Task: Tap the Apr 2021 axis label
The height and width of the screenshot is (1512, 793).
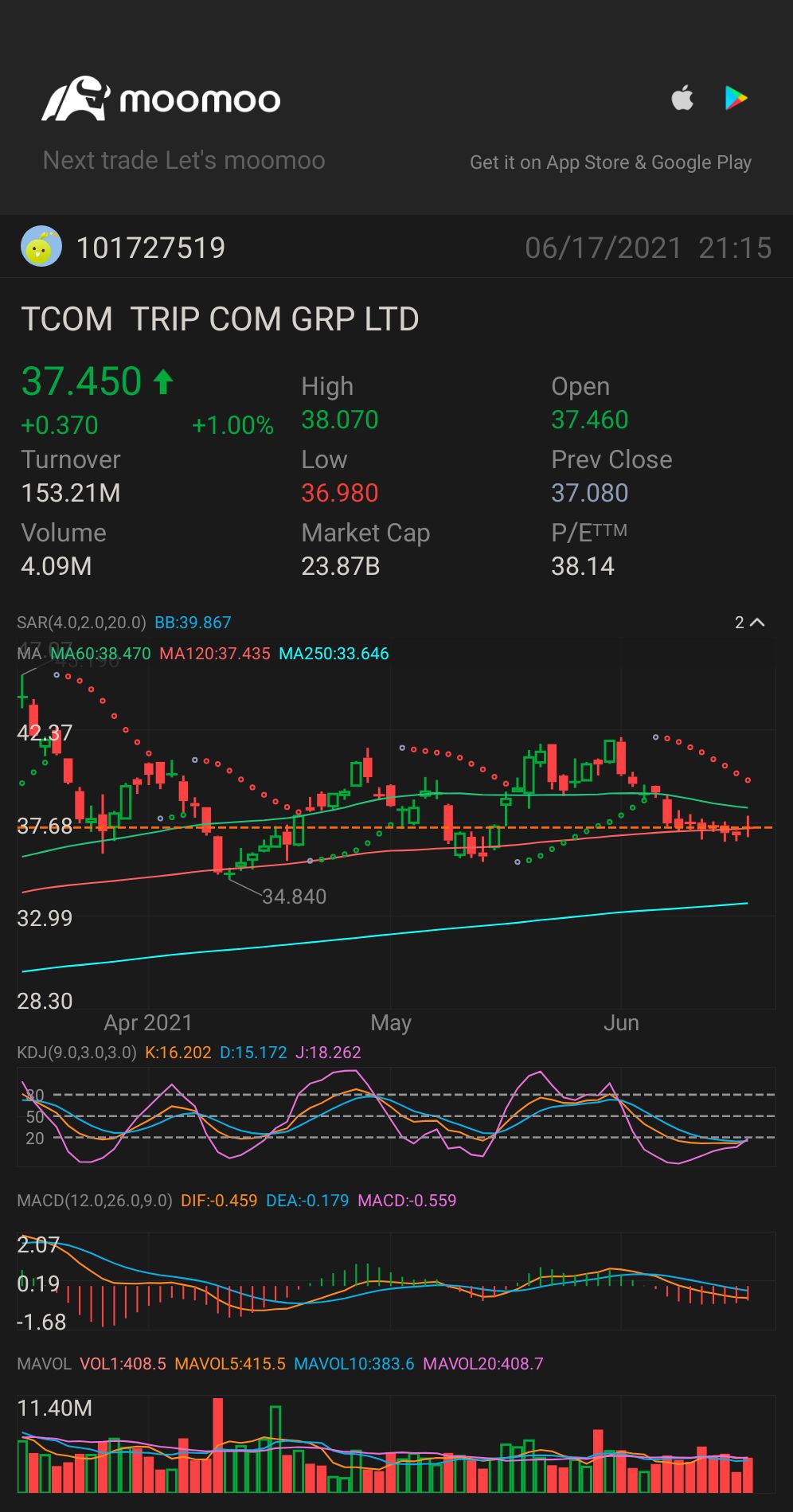Action: (x=148, y=1022)
